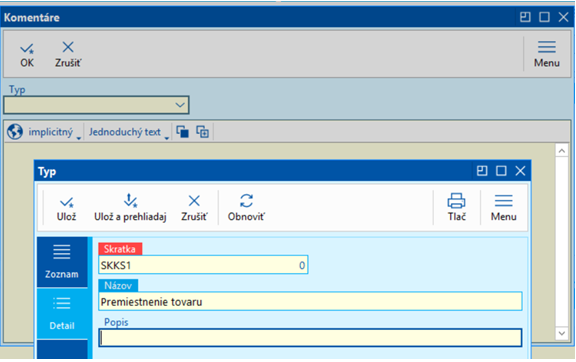
Task: Open the Jednoduchý text format dropdown
Action: click(x=129, y=132)
